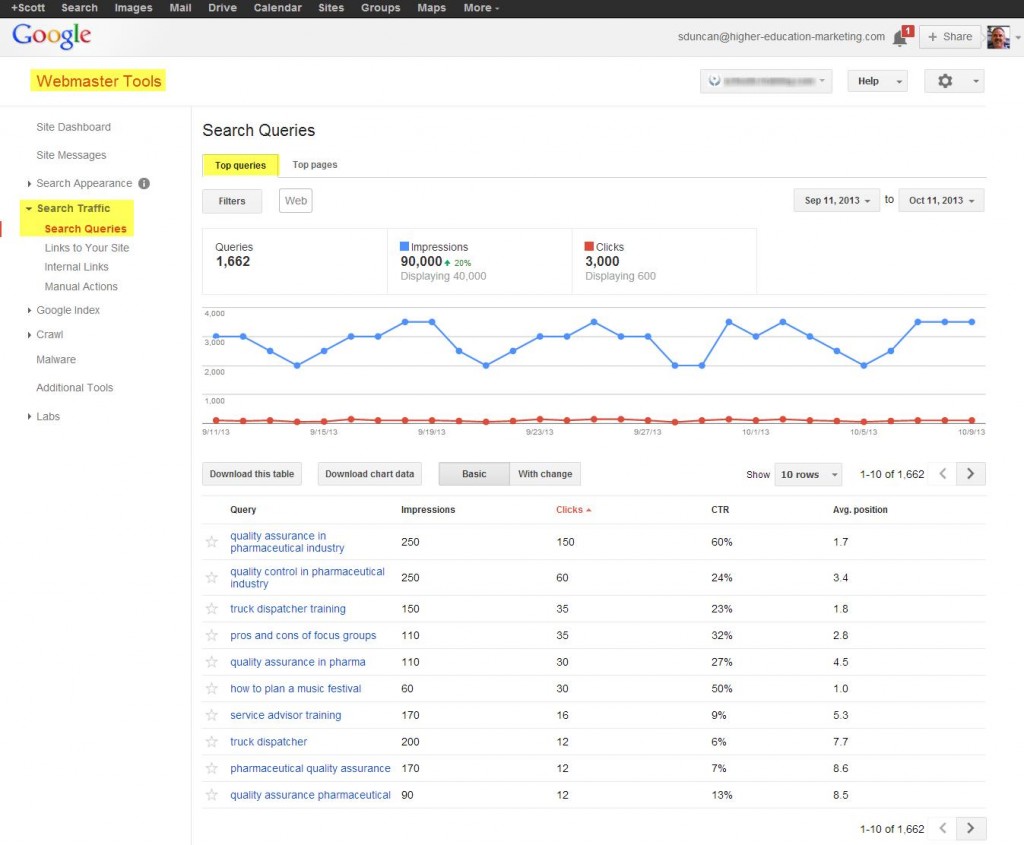Select the Top queries tab
Image resolution: width=1024 pixels, height=845 pixels.
240,165
